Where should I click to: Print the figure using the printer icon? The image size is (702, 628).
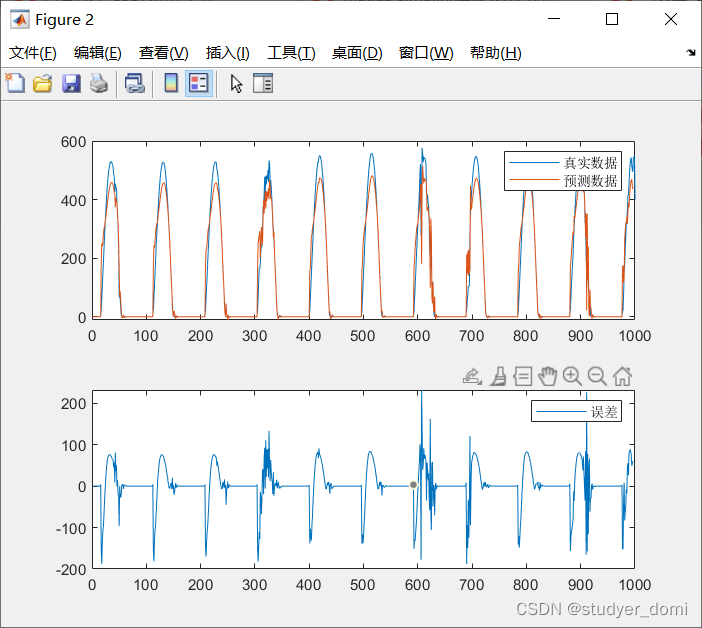[x=99, y=83]
